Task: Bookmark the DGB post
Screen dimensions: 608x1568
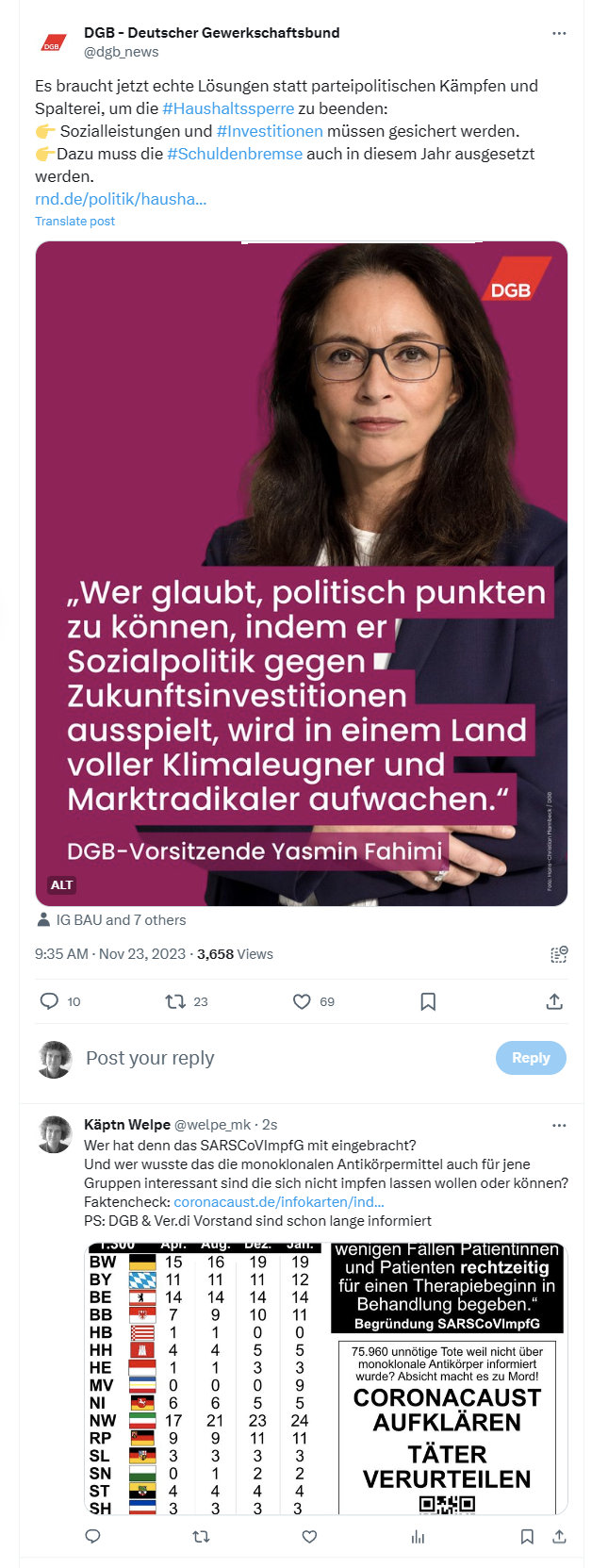Action: coord(428,1001)
